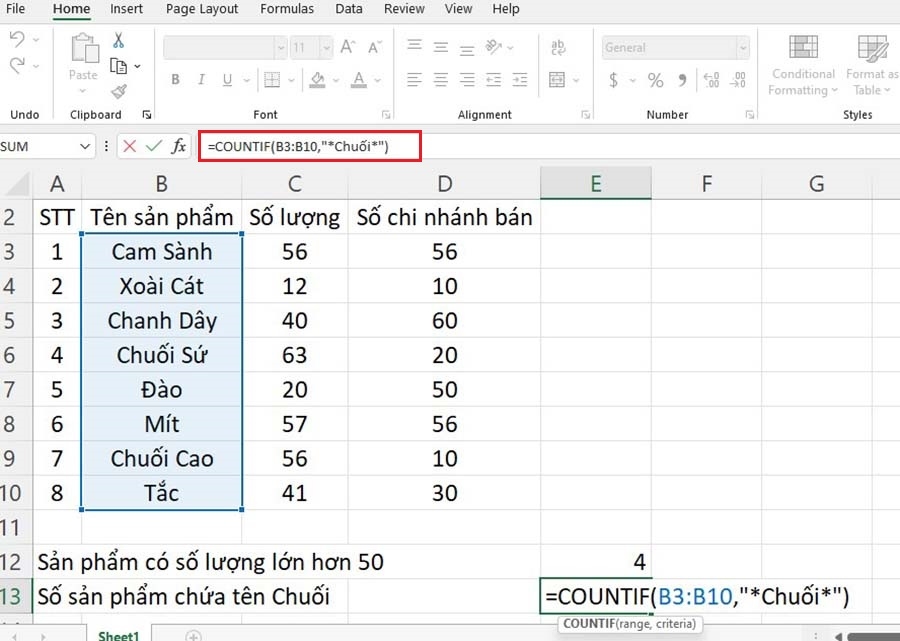The image size is (900, 641).
Task: Click the Copy icon
Action: coord(118,67)
